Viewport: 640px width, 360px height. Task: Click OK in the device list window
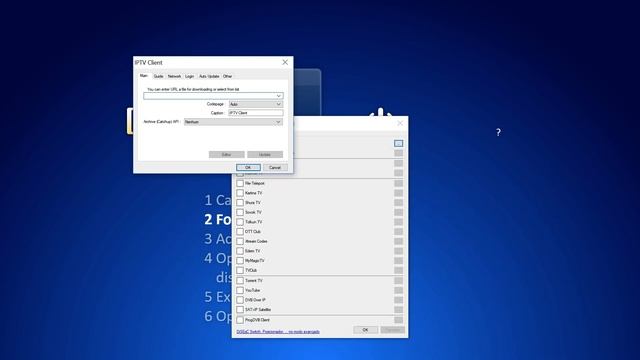point(365,330)
